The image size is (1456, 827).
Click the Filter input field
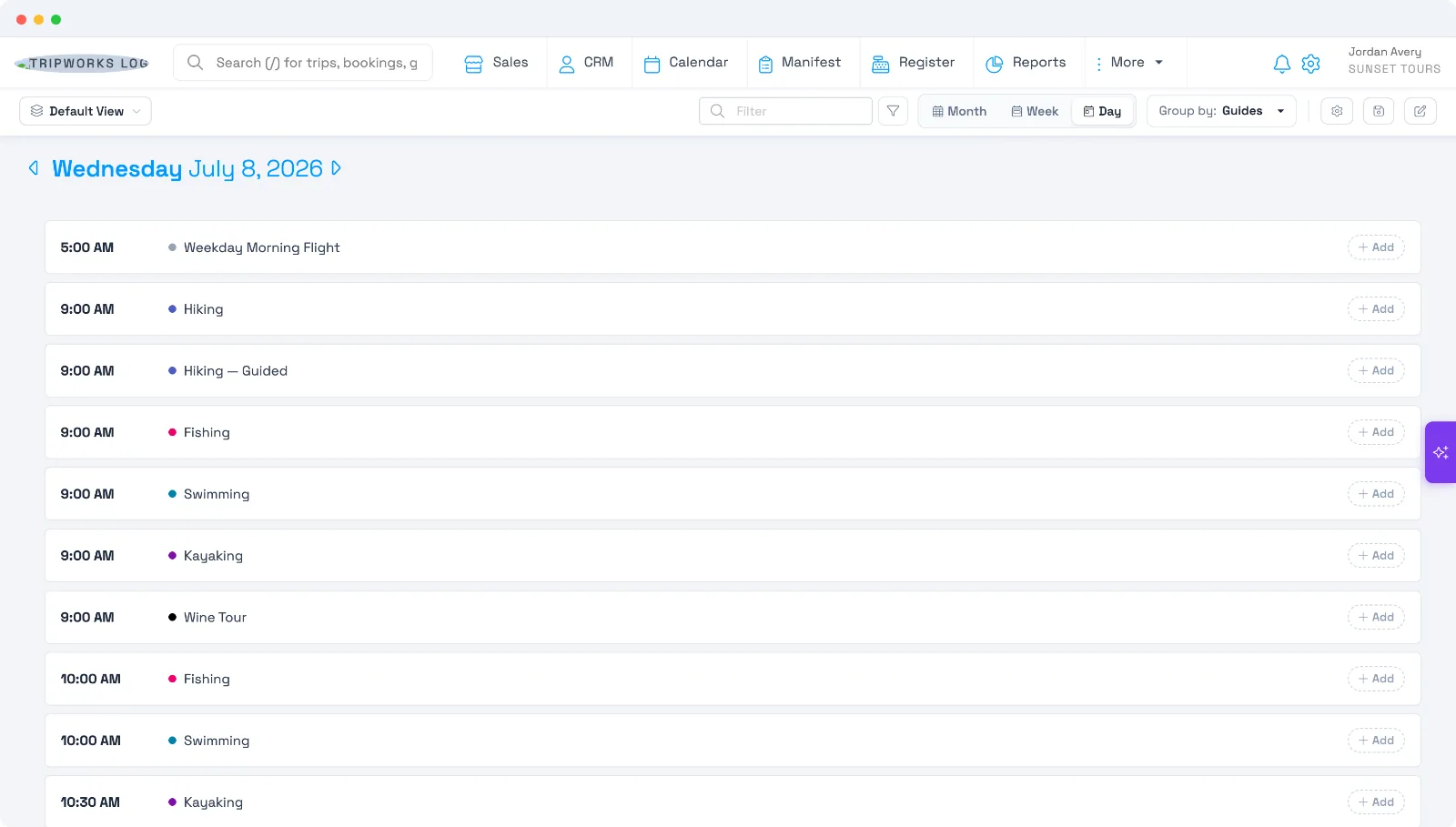coord(785,111)
